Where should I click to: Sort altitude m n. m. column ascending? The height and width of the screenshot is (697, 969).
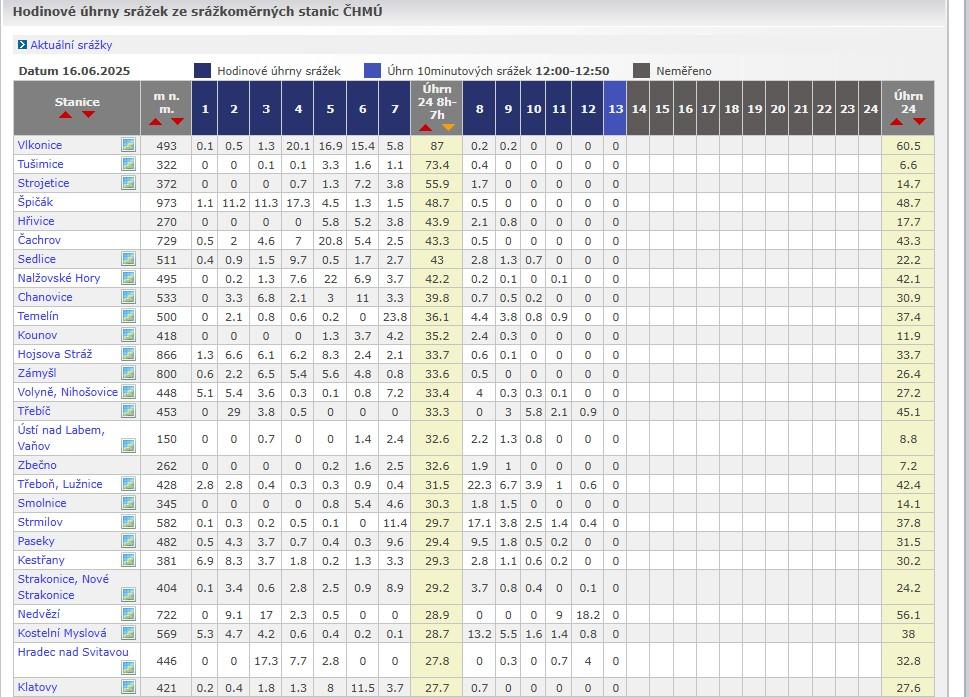coord(155,122)
